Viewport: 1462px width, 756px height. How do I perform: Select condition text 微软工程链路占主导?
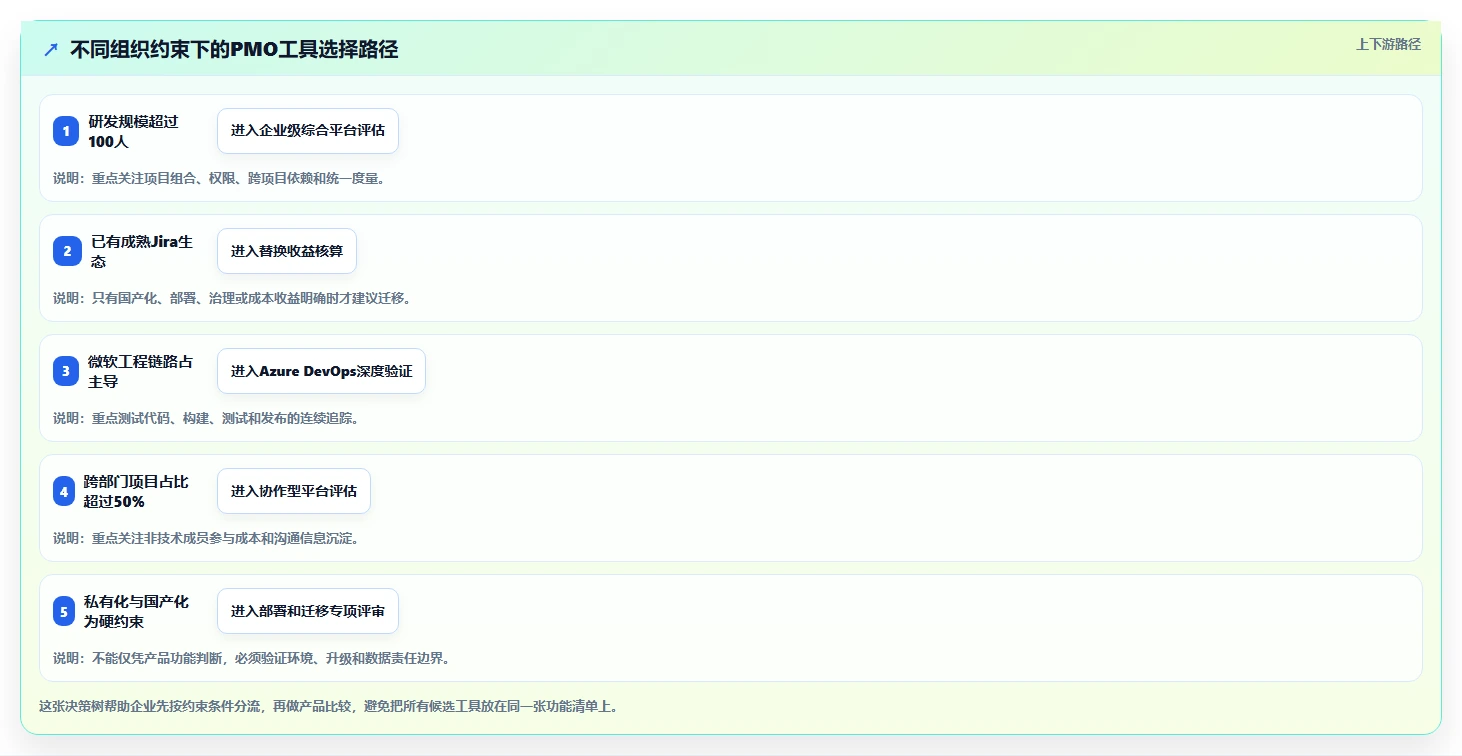pyautogui.click(x=140, y=371)
